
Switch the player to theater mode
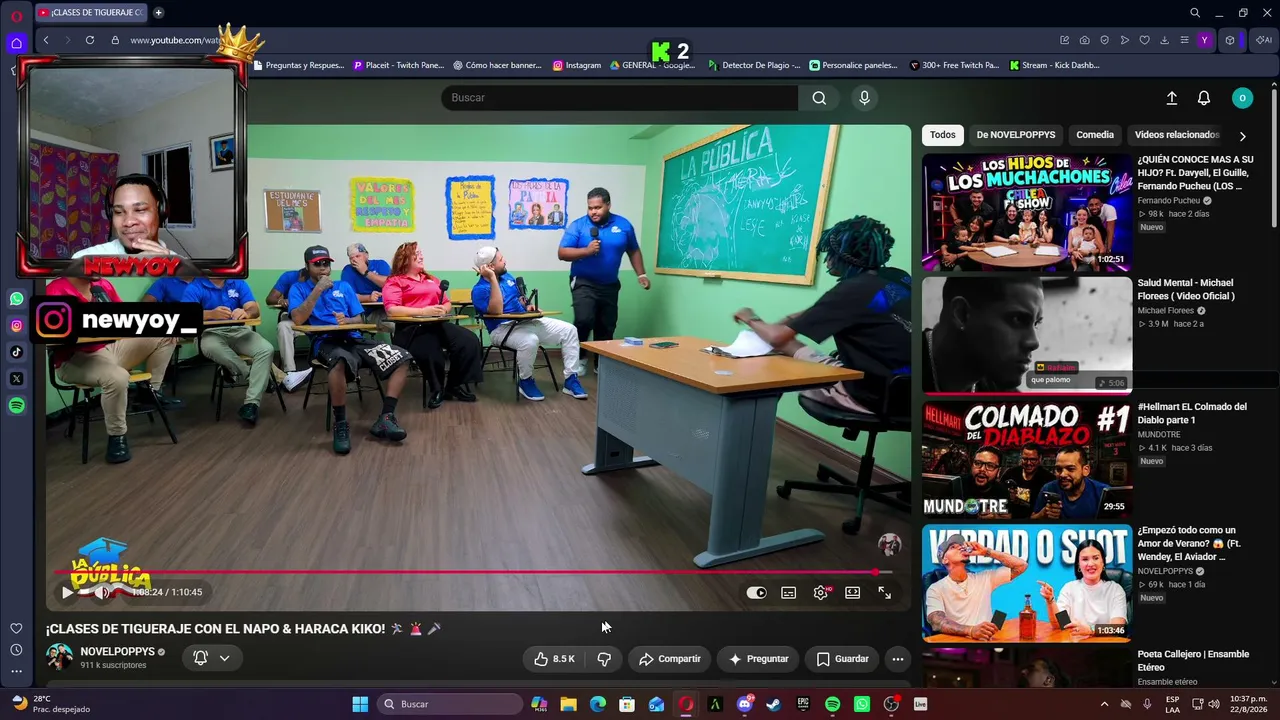[853, 593]
